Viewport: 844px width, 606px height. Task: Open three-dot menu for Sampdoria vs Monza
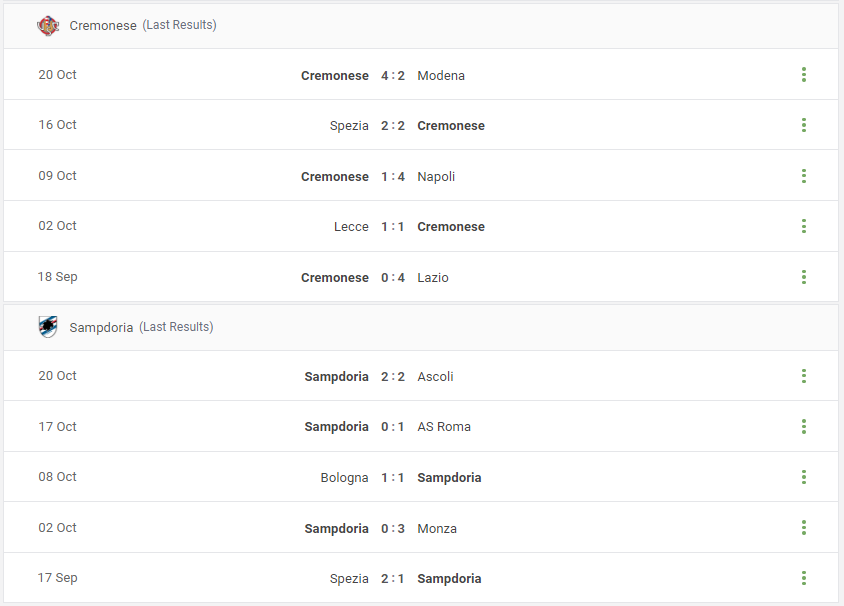point(804,527)
